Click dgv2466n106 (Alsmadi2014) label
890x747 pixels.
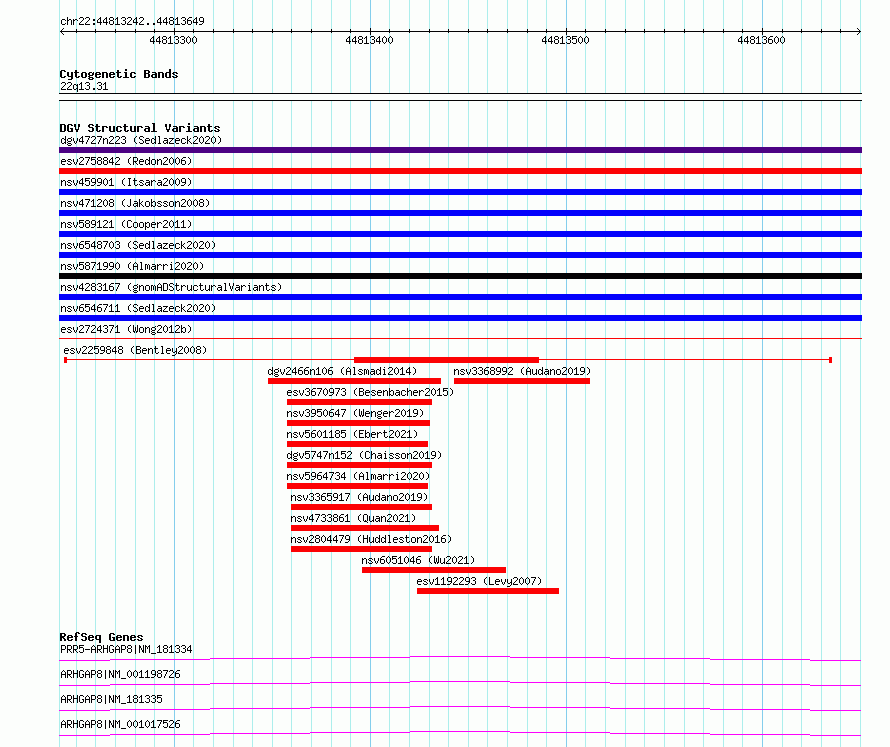[342, 371]
